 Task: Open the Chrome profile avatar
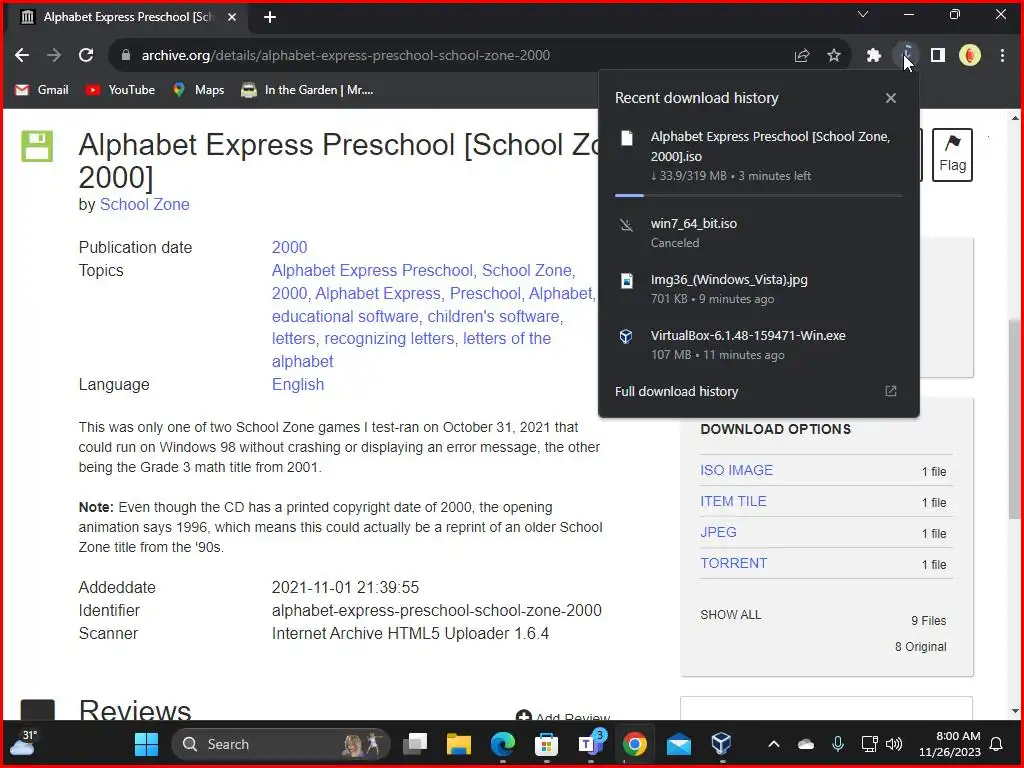point(970,56)
